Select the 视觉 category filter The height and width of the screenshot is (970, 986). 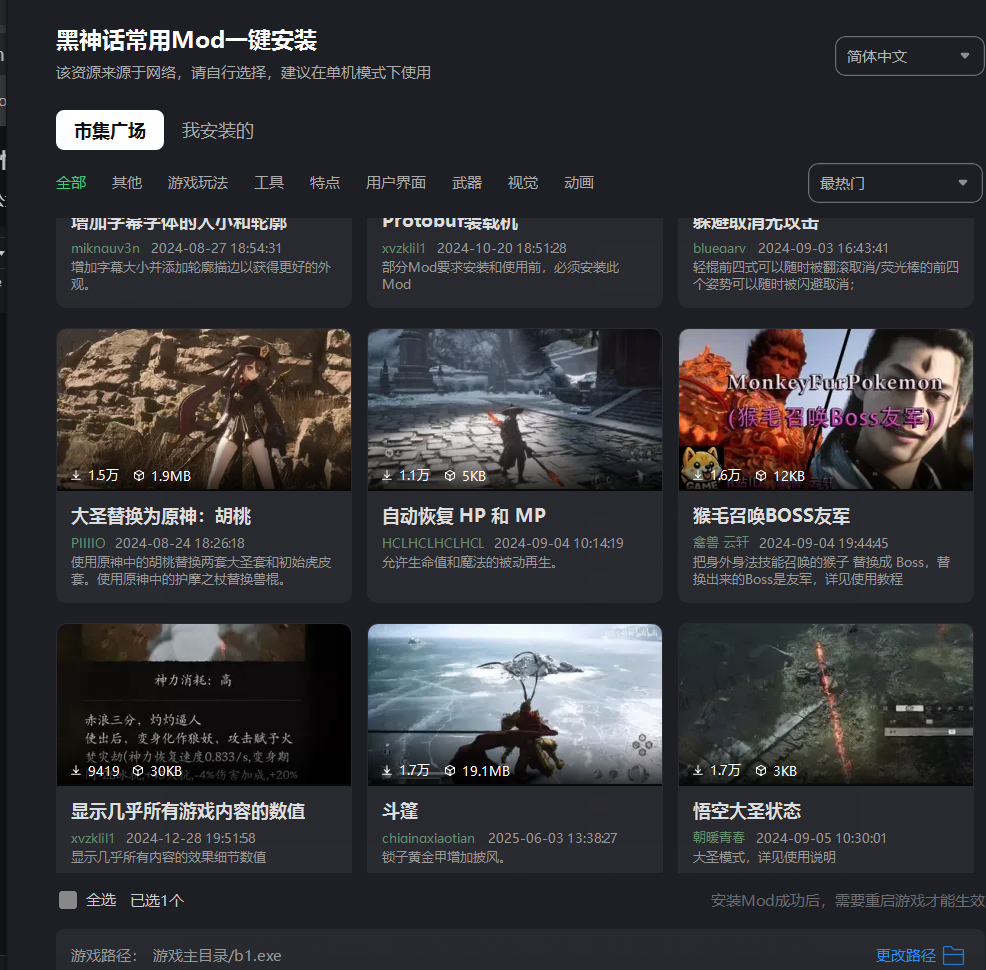523,183
